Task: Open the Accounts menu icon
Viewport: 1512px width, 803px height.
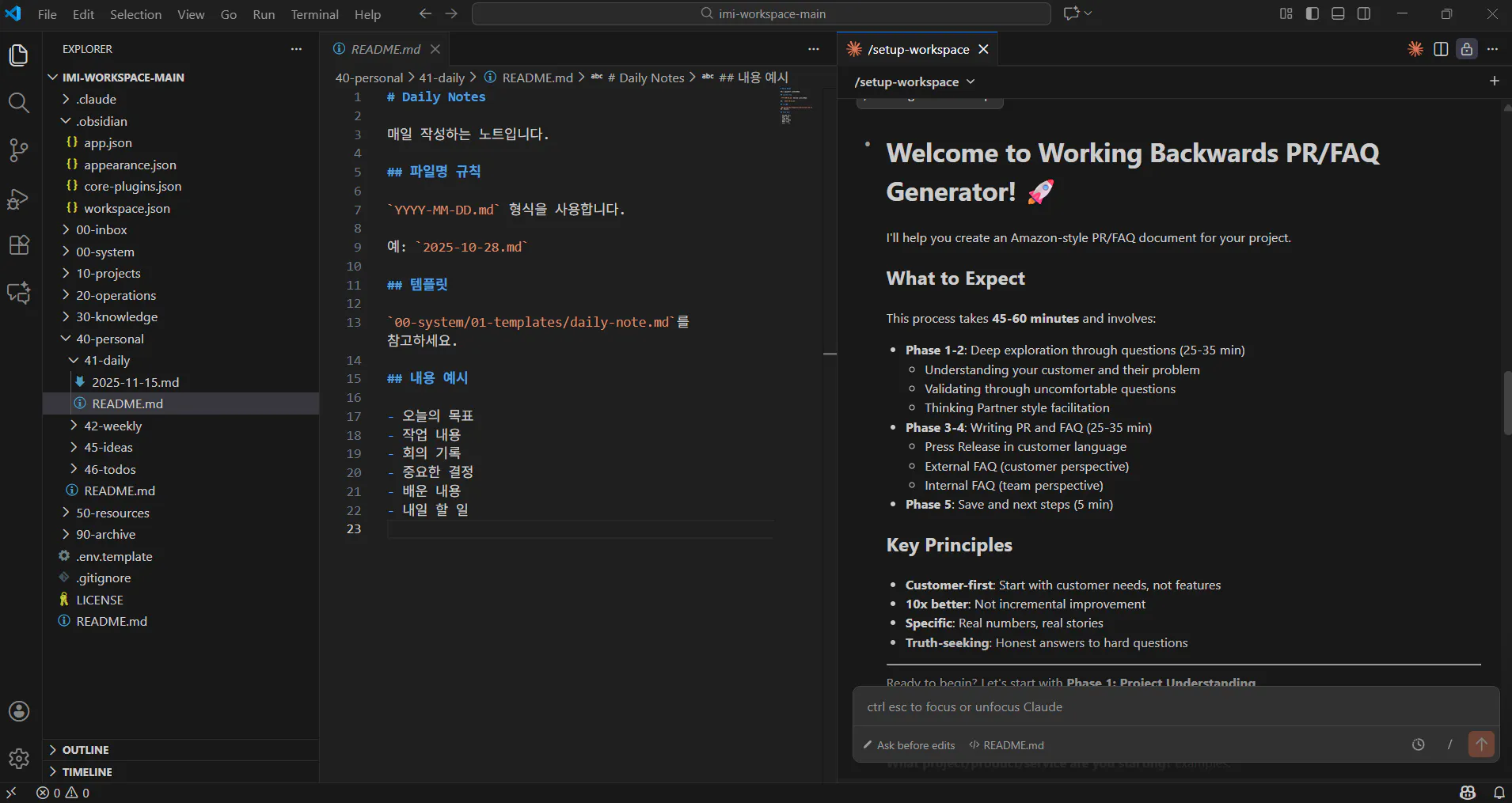Action: point(19,711)
